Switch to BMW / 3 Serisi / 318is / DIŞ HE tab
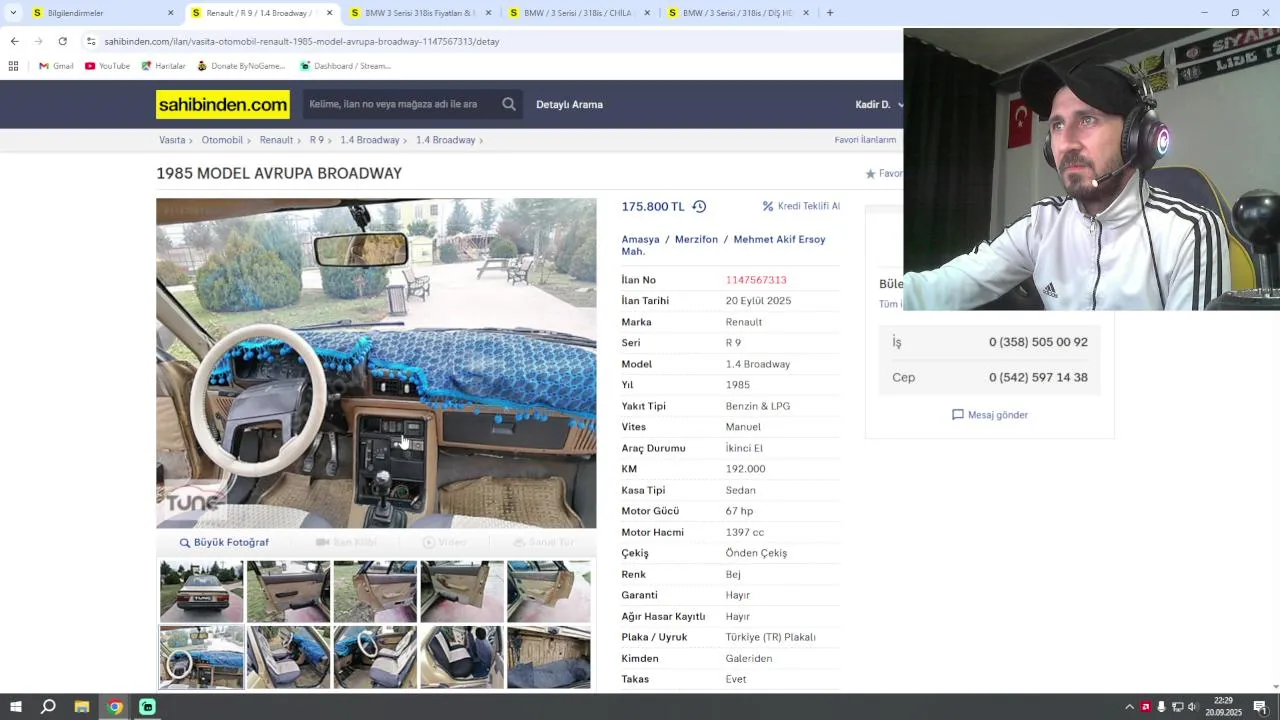 tap(738, 13)
